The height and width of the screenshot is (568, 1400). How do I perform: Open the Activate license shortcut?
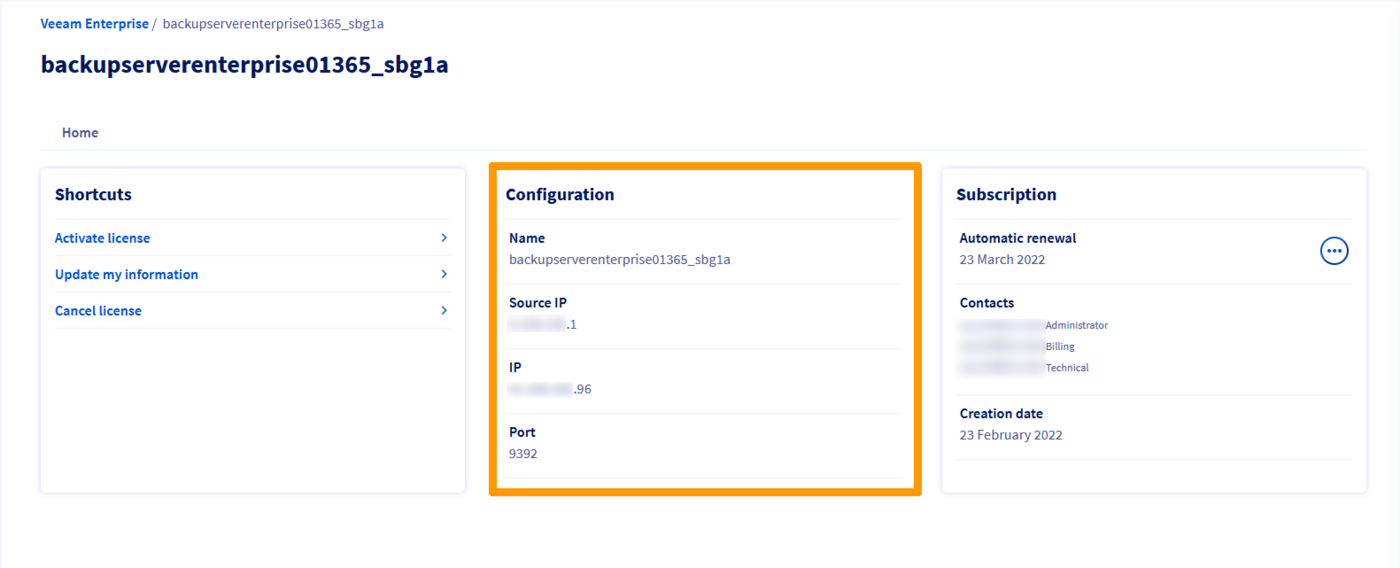[102, 238]
